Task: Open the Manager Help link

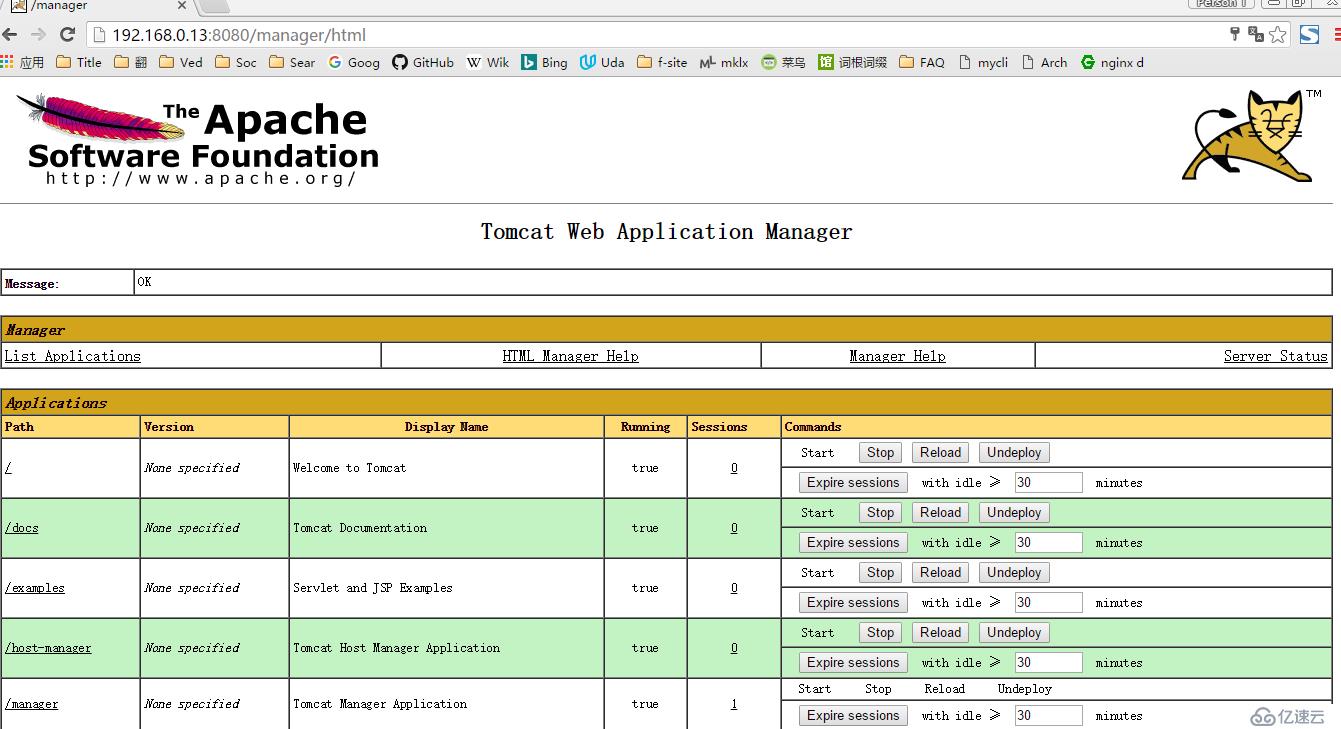Action: pos(897,356)
